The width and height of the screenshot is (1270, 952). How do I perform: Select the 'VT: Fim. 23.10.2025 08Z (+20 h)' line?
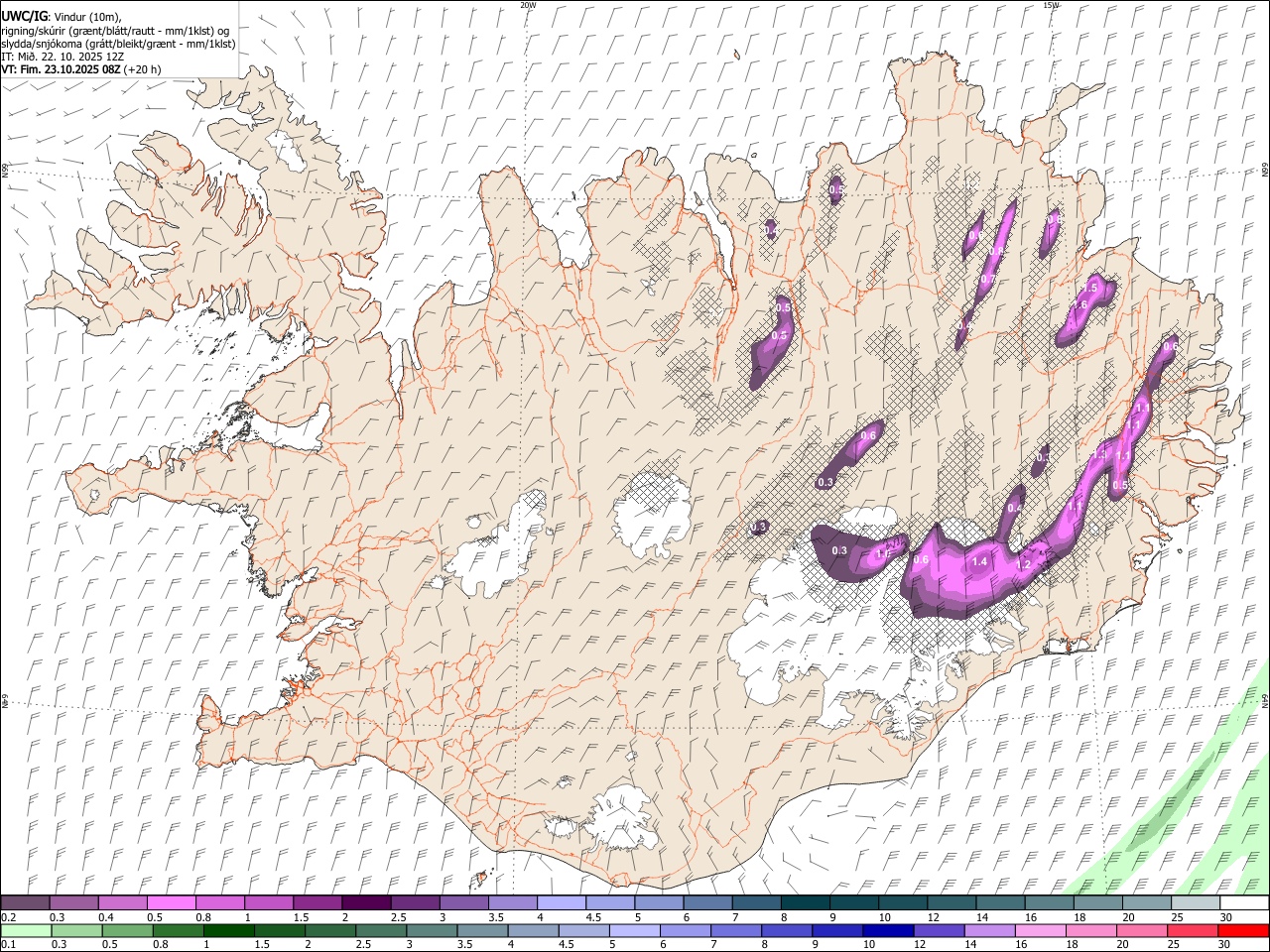click(x=81, y=69)
